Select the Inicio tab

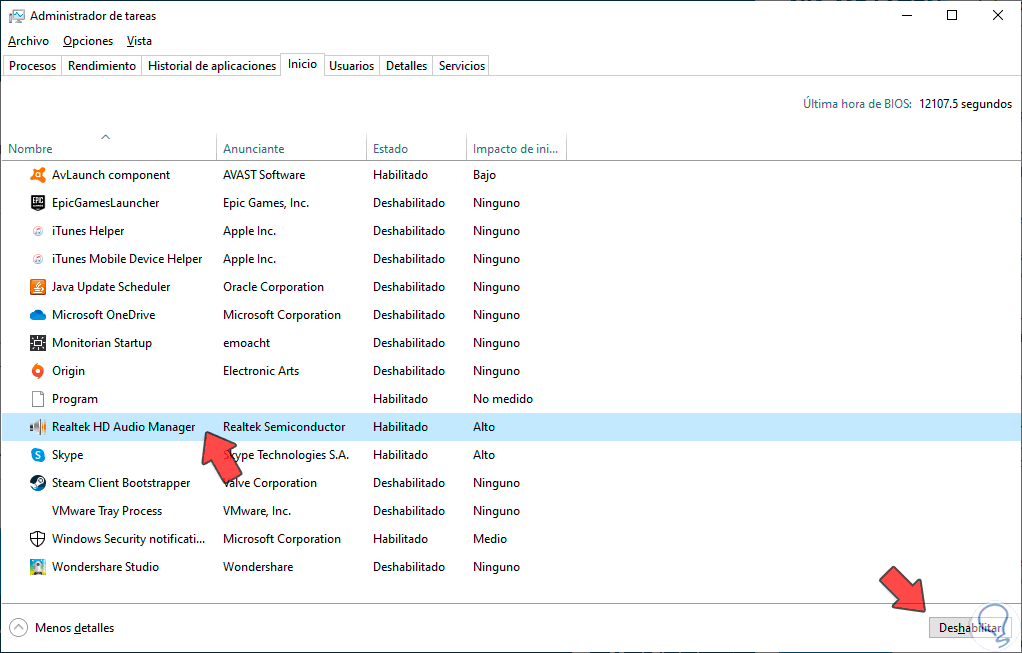[x=302, y=65]
